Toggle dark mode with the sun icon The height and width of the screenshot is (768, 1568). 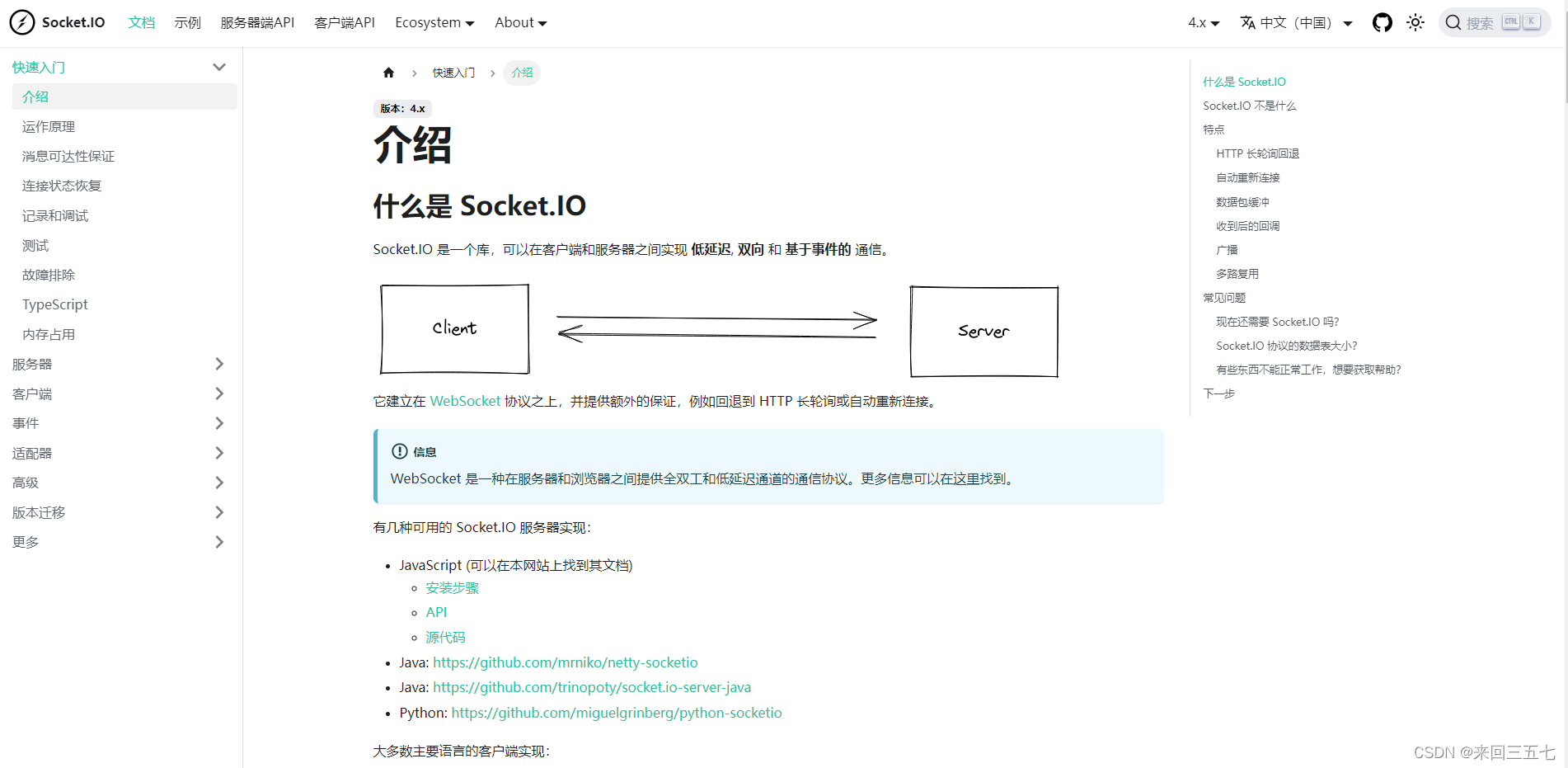pos(1415,22)
